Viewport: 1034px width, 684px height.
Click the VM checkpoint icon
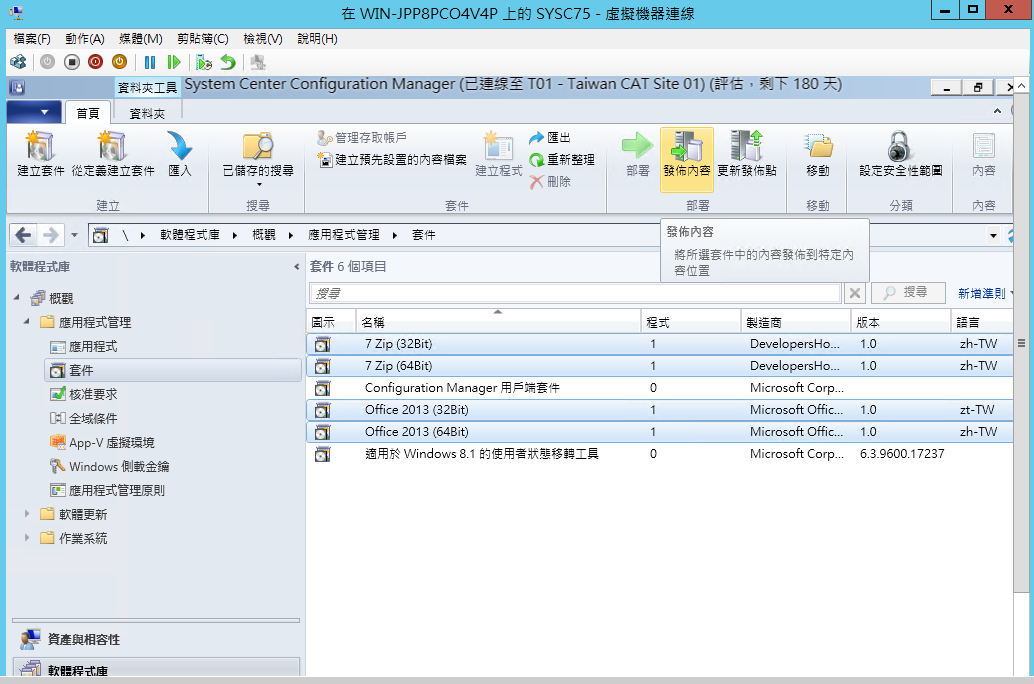click(204, 62)
